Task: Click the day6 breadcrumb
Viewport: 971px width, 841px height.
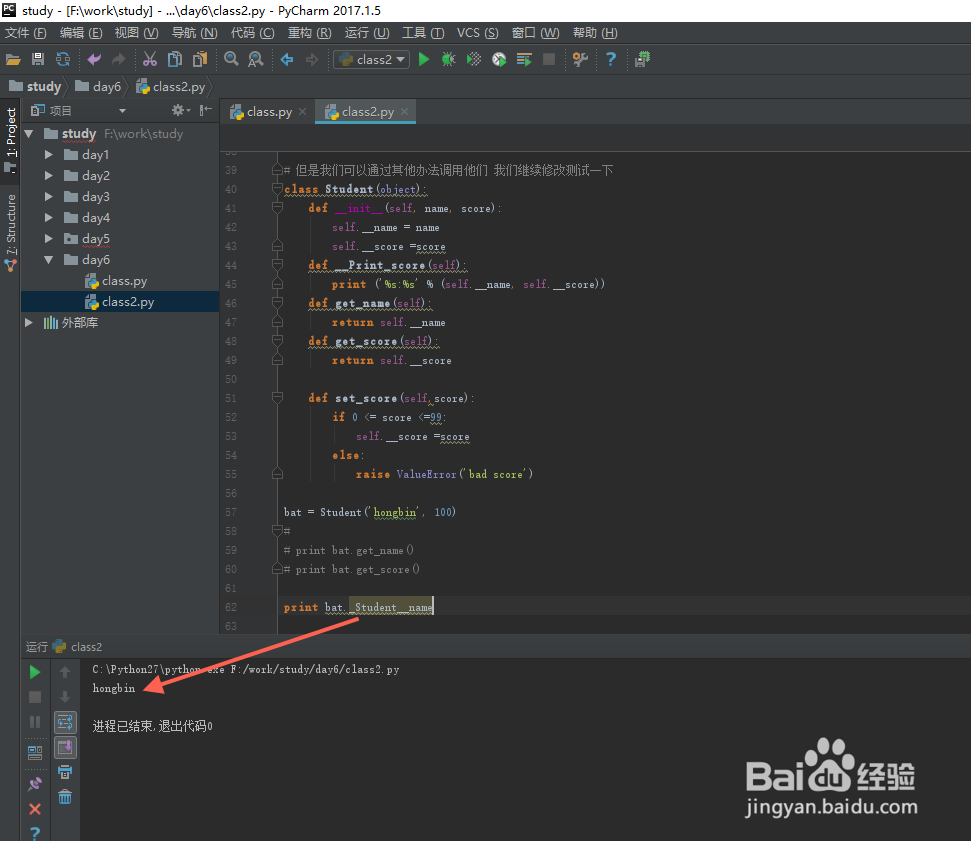Action: coord(98,87)
